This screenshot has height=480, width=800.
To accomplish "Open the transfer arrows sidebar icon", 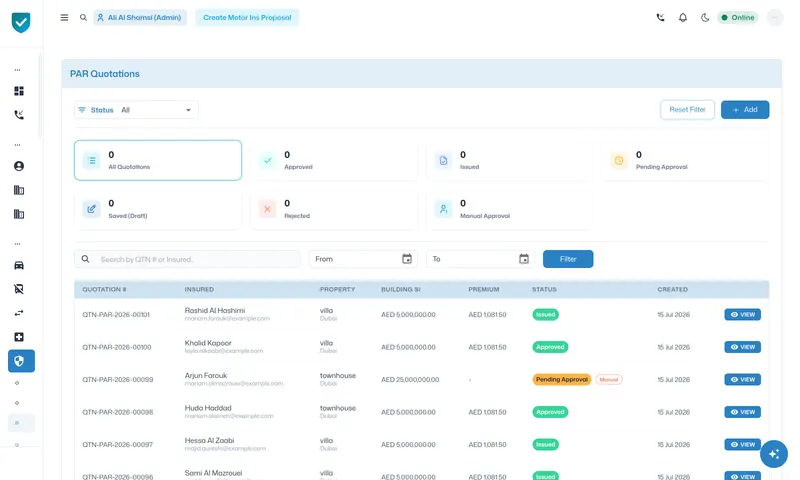I will tap(19, 313).
